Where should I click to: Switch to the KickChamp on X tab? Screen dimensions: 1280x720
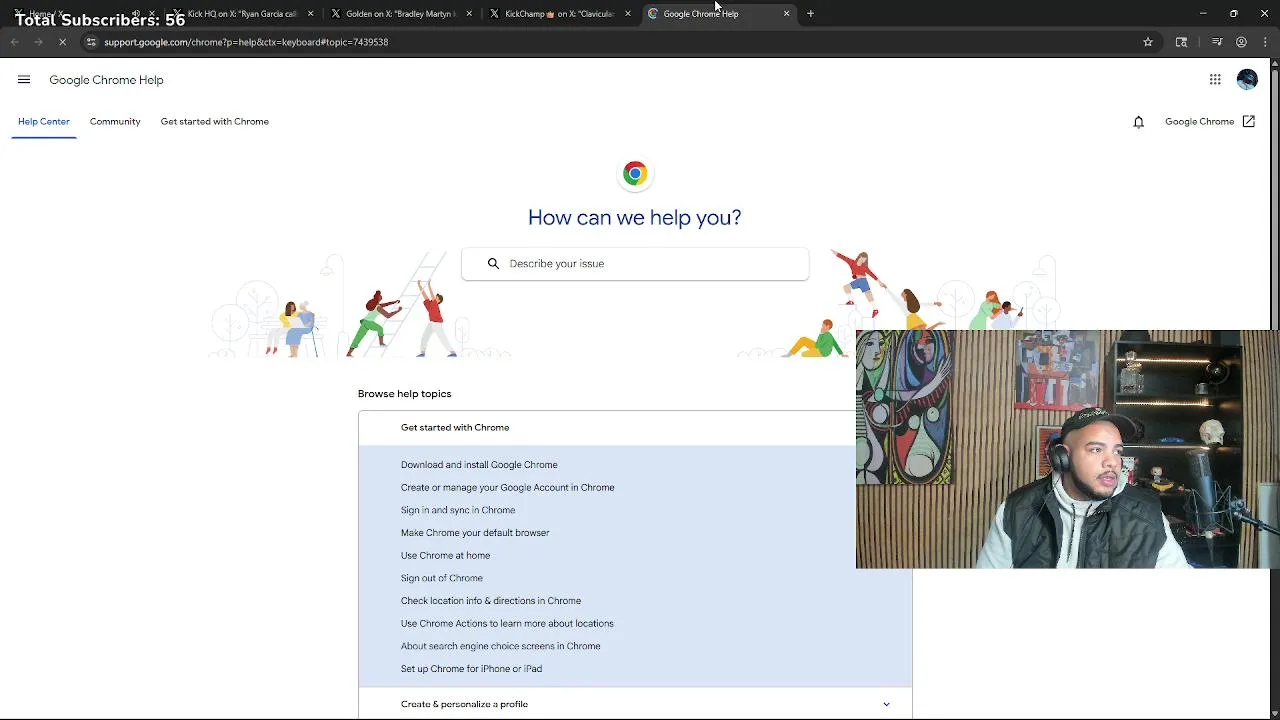tap(559, 14)
